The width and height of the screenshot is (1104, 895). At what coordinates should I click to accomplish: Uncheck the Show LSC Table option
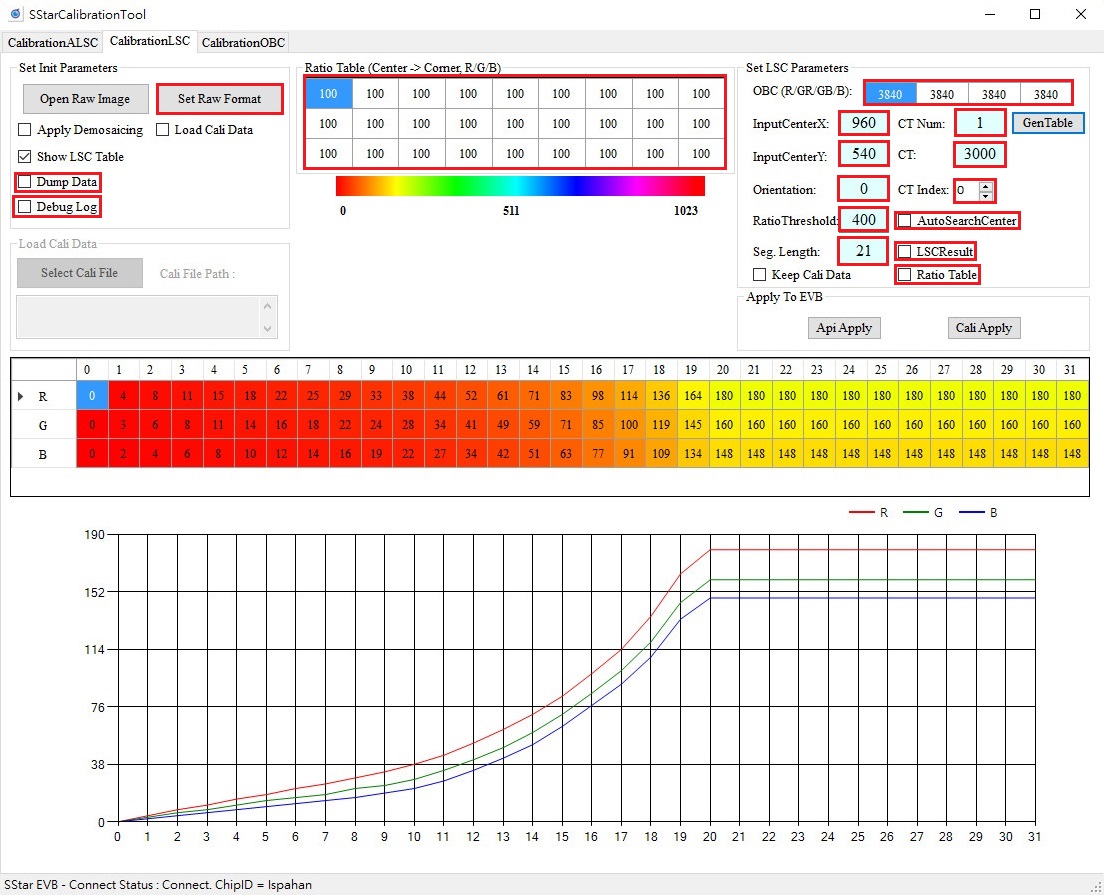pos(25,157)
